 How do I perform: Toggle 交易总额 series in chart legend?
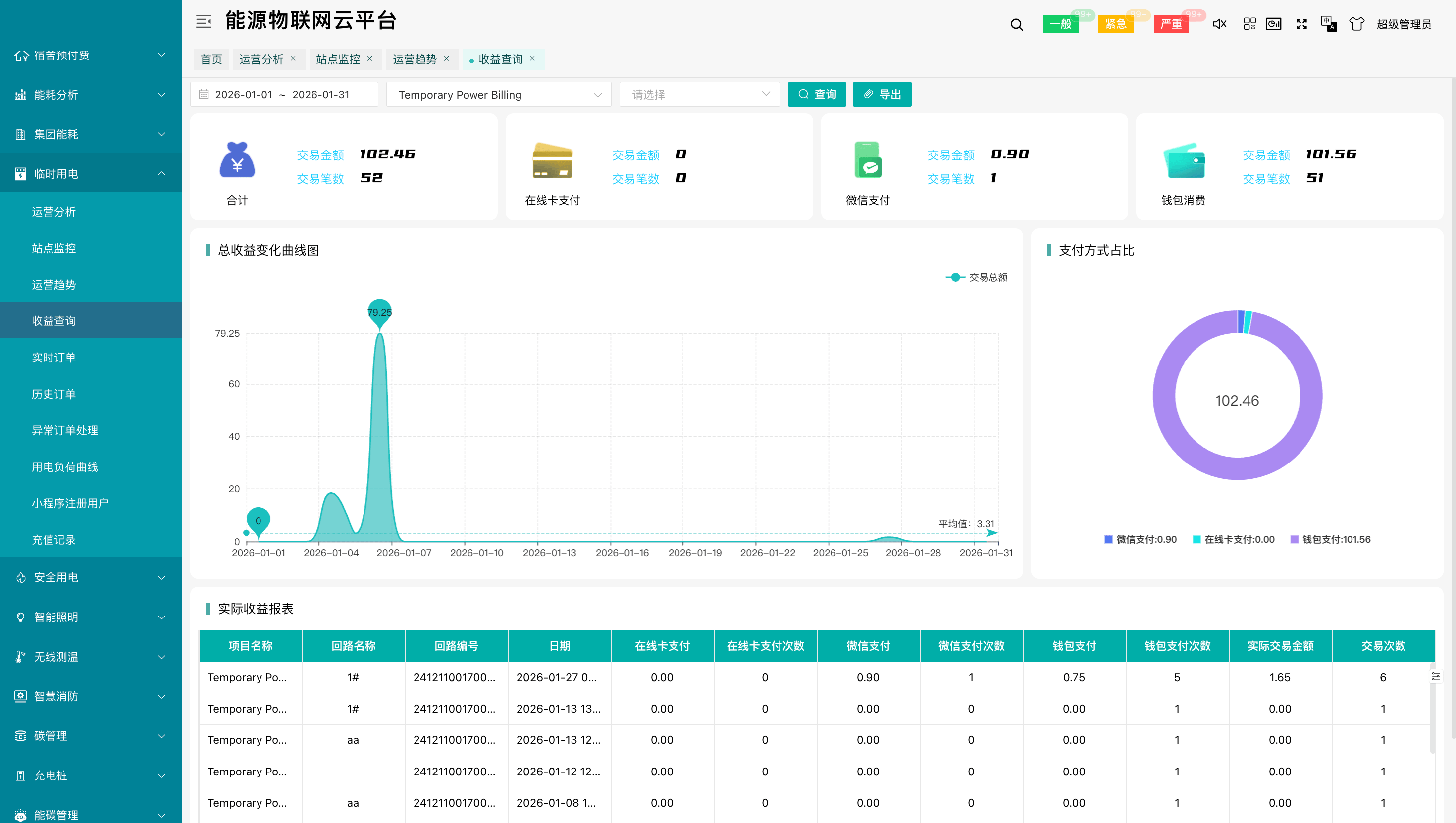coord(976,277)
